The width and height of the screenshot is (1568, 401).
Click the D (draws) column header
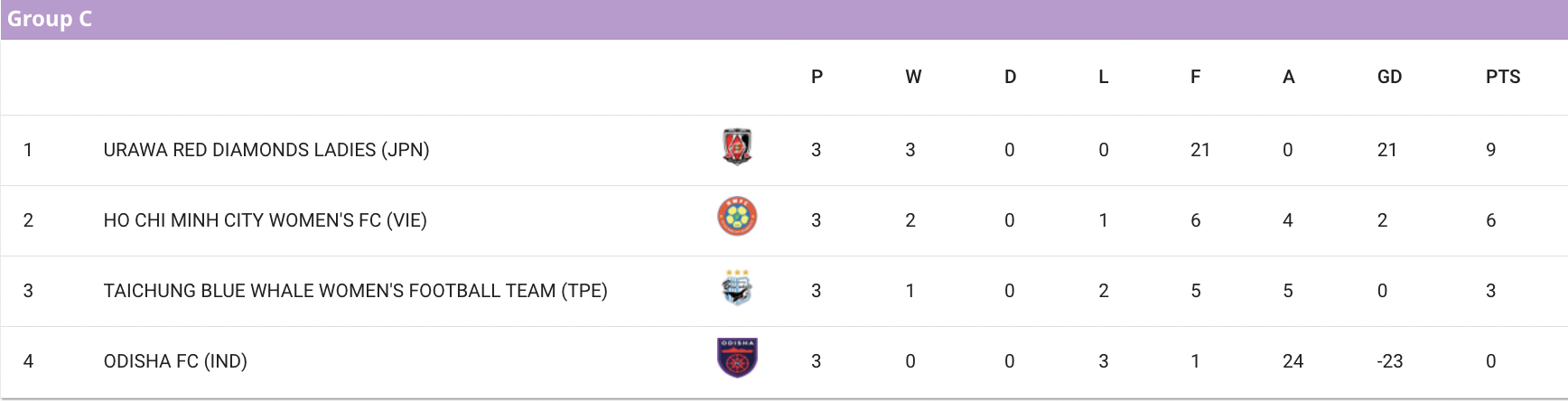[x=1010, y=77]
